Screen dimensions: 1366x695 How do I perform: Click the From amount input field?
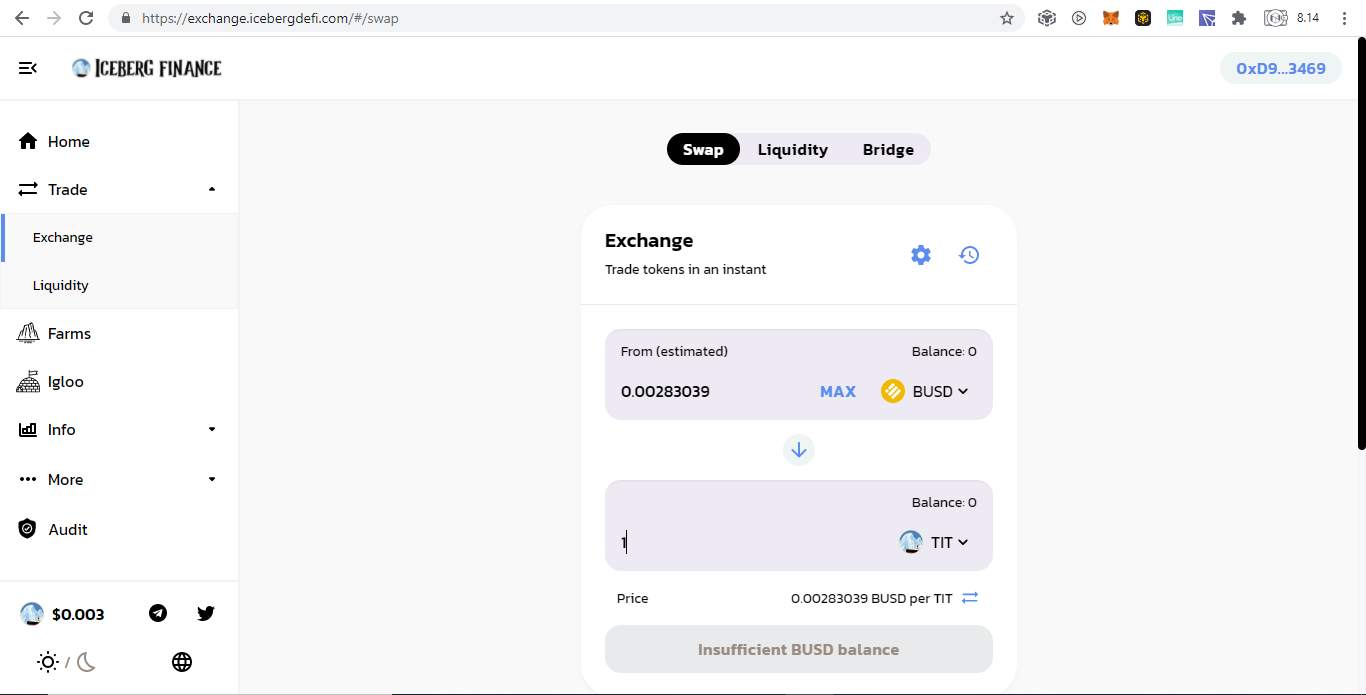[713, 392]
